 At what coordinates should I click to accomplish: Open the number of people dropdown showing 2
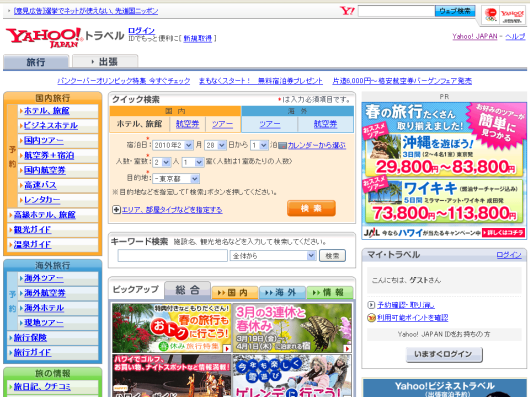pos(162,162)
